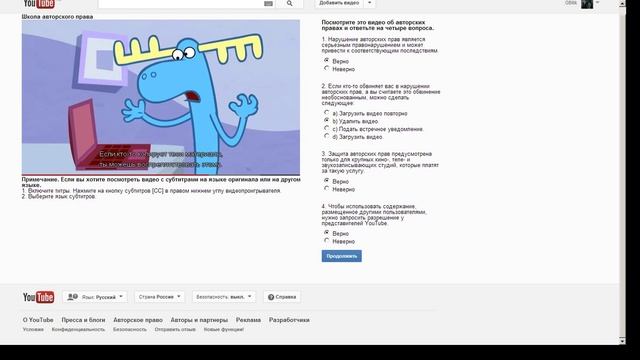Open the Авторское право footer link

(x=138, y=320)
